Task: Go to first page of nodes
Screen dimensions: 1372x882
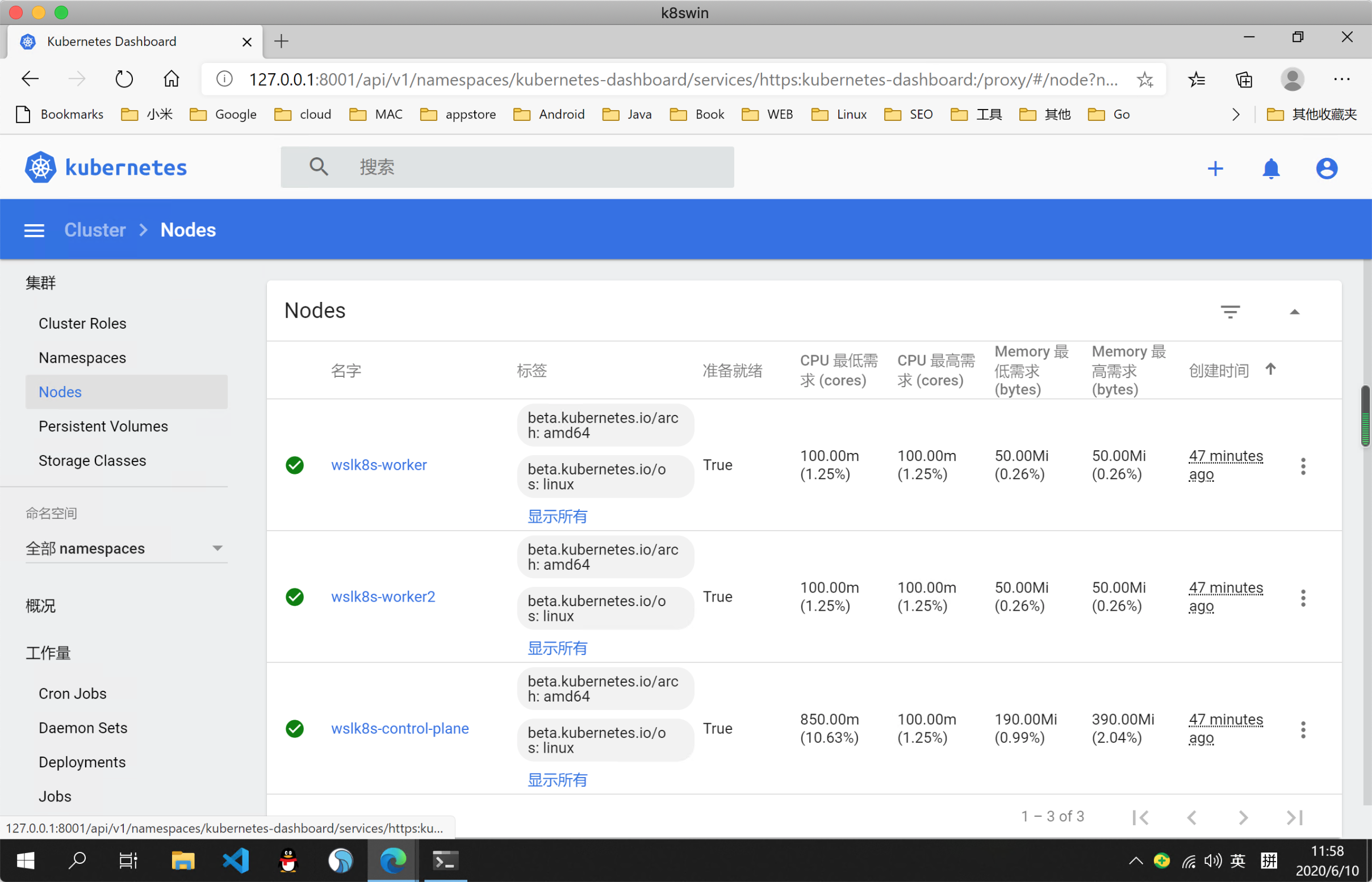Action: tap(1140, 817)
